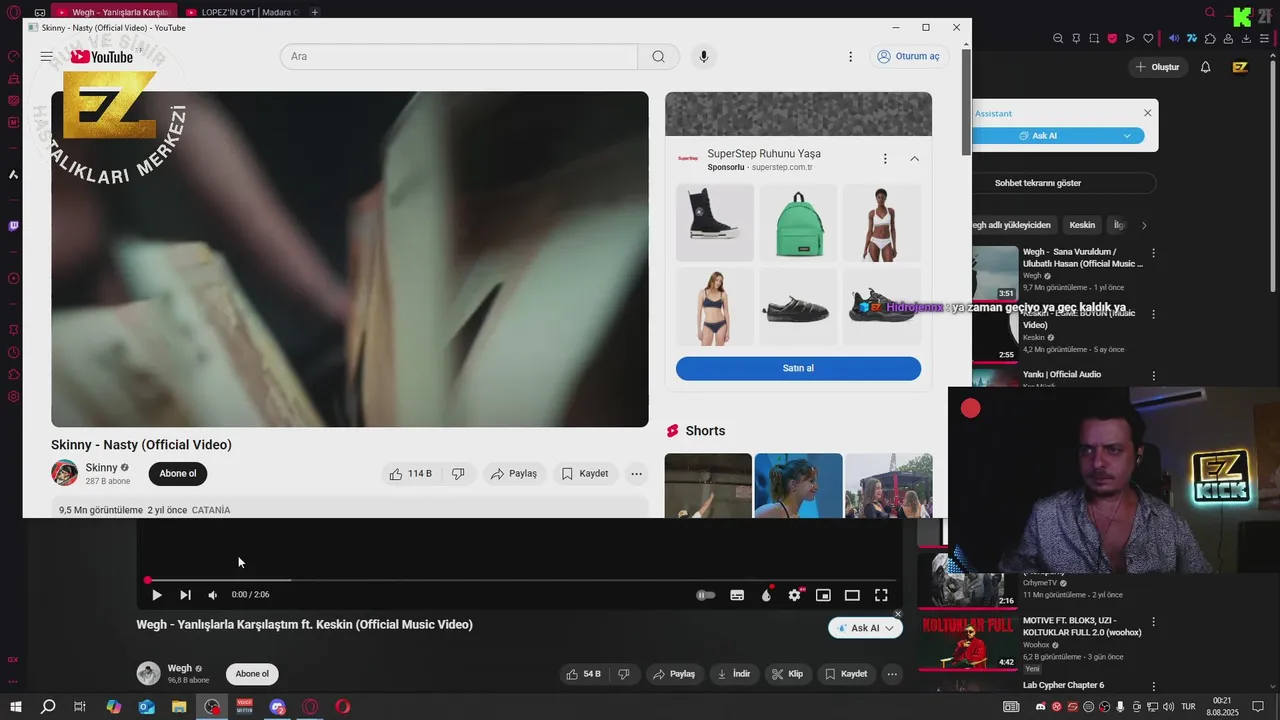
Task: Close the Assistant popup panel
Action: click(1148, 113)
